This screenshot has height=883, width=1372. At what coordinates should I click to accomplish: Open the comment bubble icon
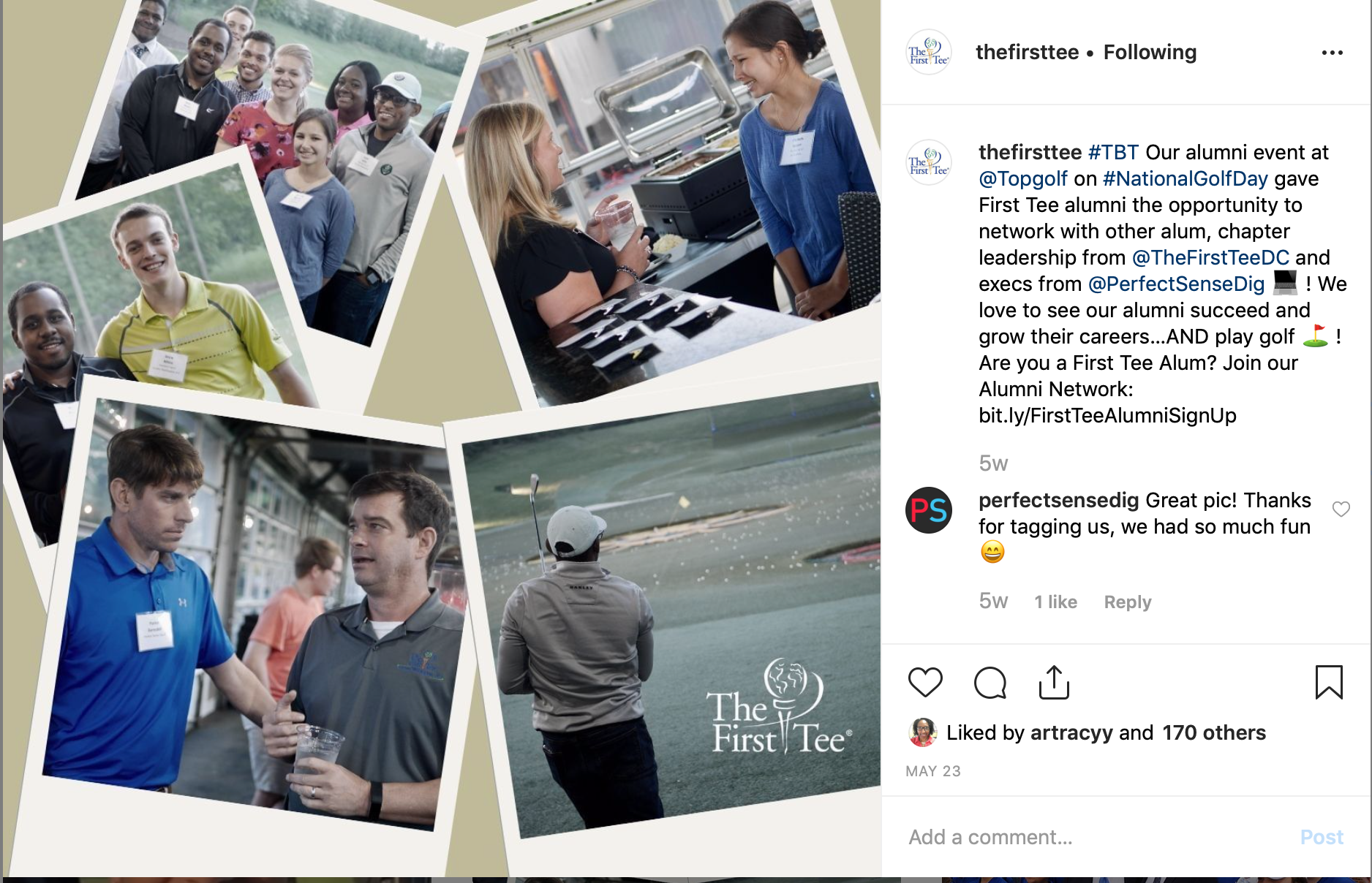point(990,683)
